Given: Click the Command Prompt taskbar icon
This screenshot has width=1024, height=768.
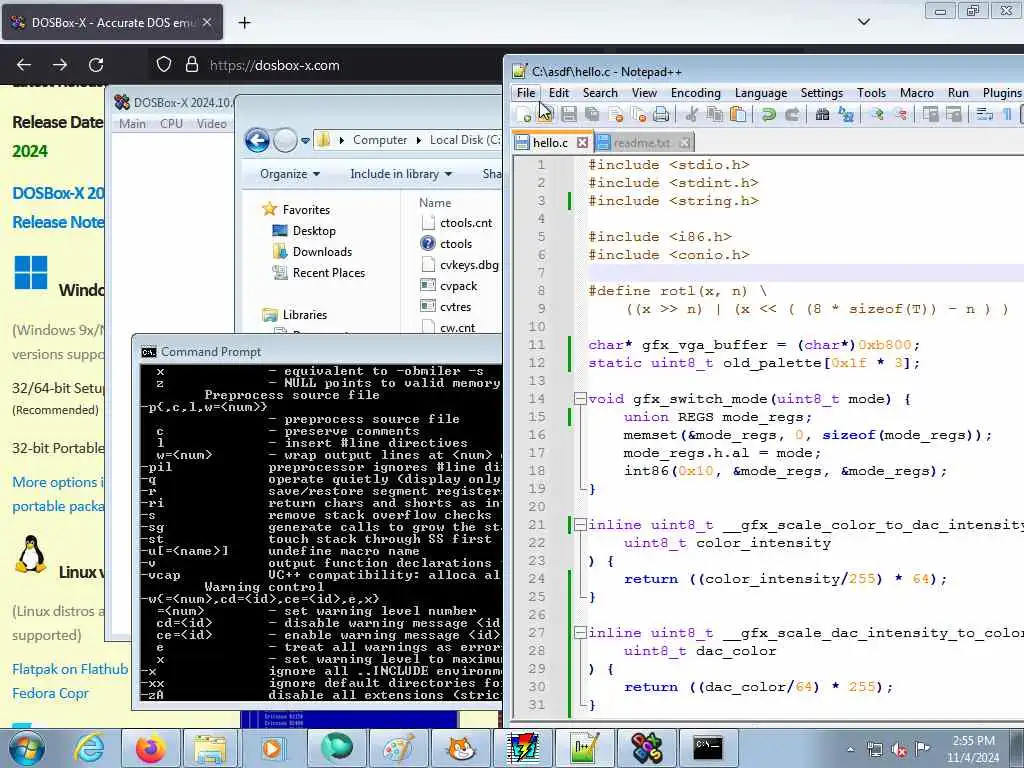Looking at the screenshot, I should tap(708, 748).
